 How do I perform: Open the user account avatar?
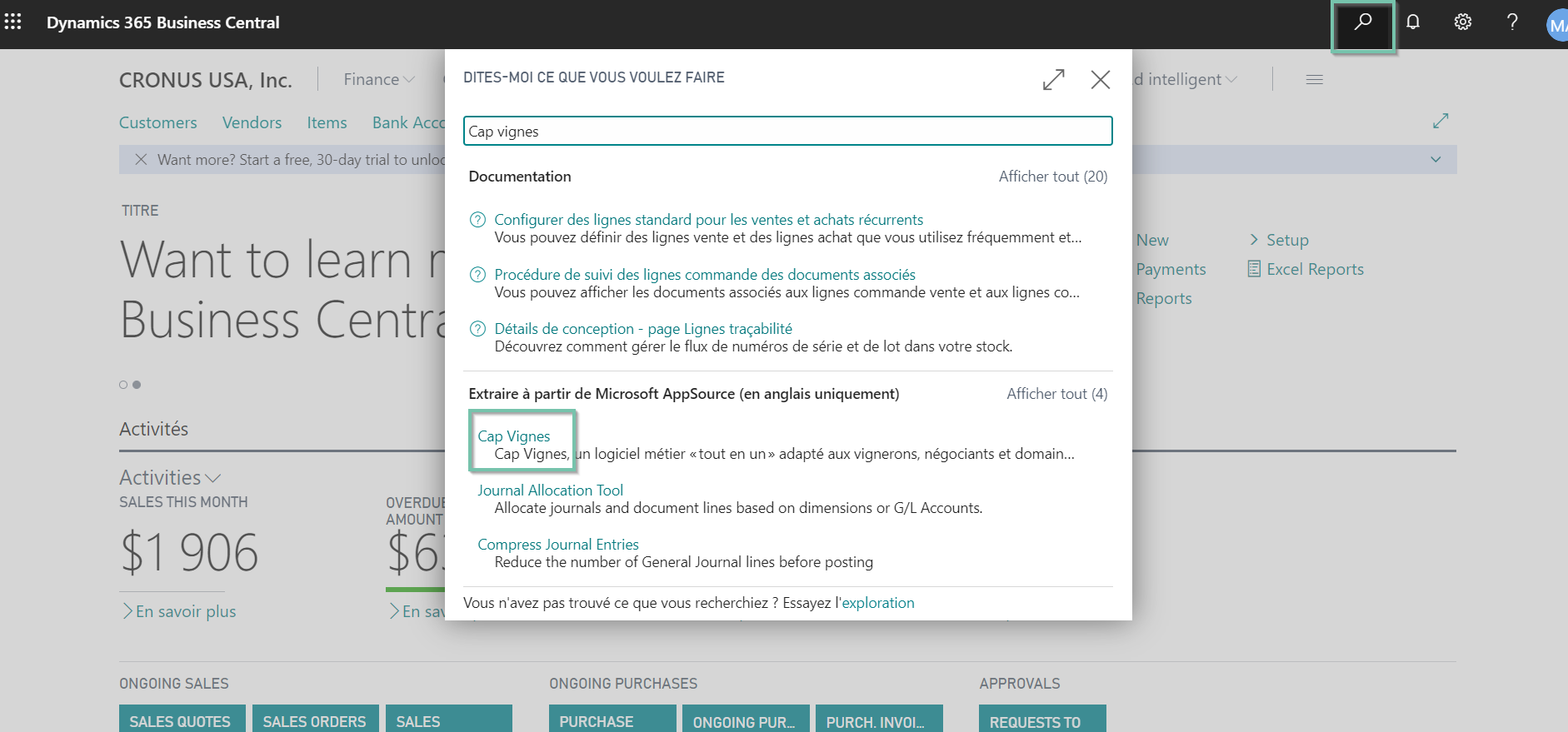click(x=1557, y=25)
